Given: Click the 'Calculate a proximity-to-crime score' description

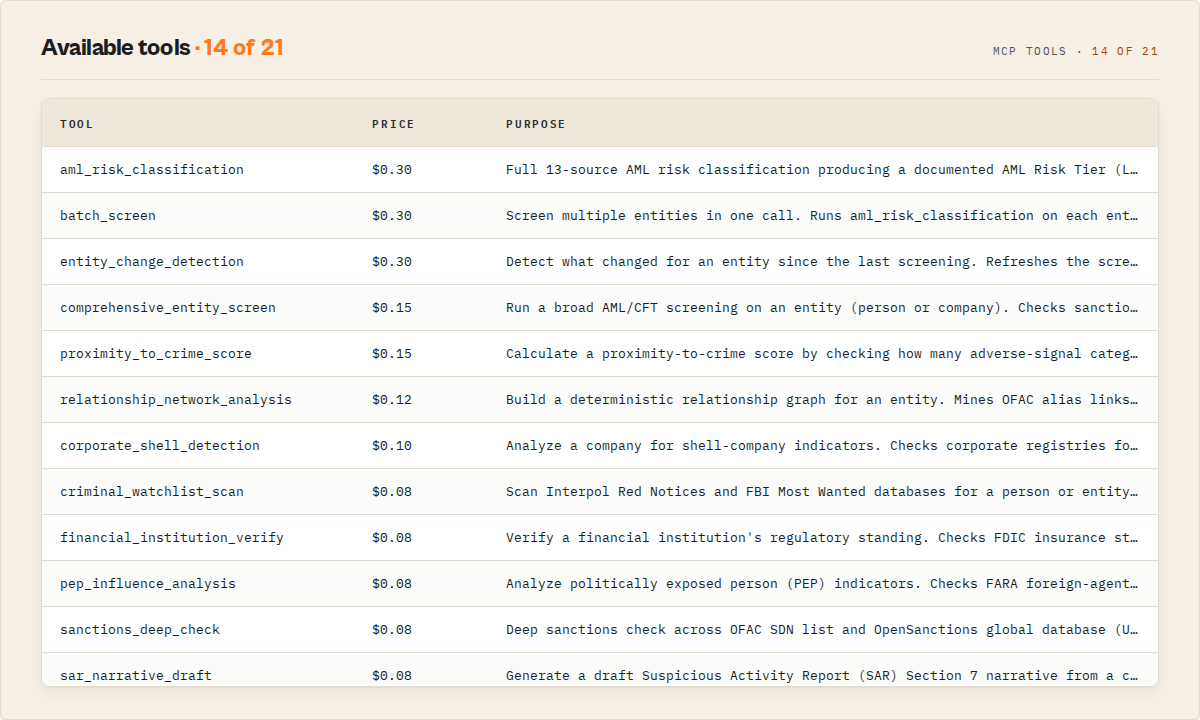Looking at the screenshot, I should click(822, 353).
